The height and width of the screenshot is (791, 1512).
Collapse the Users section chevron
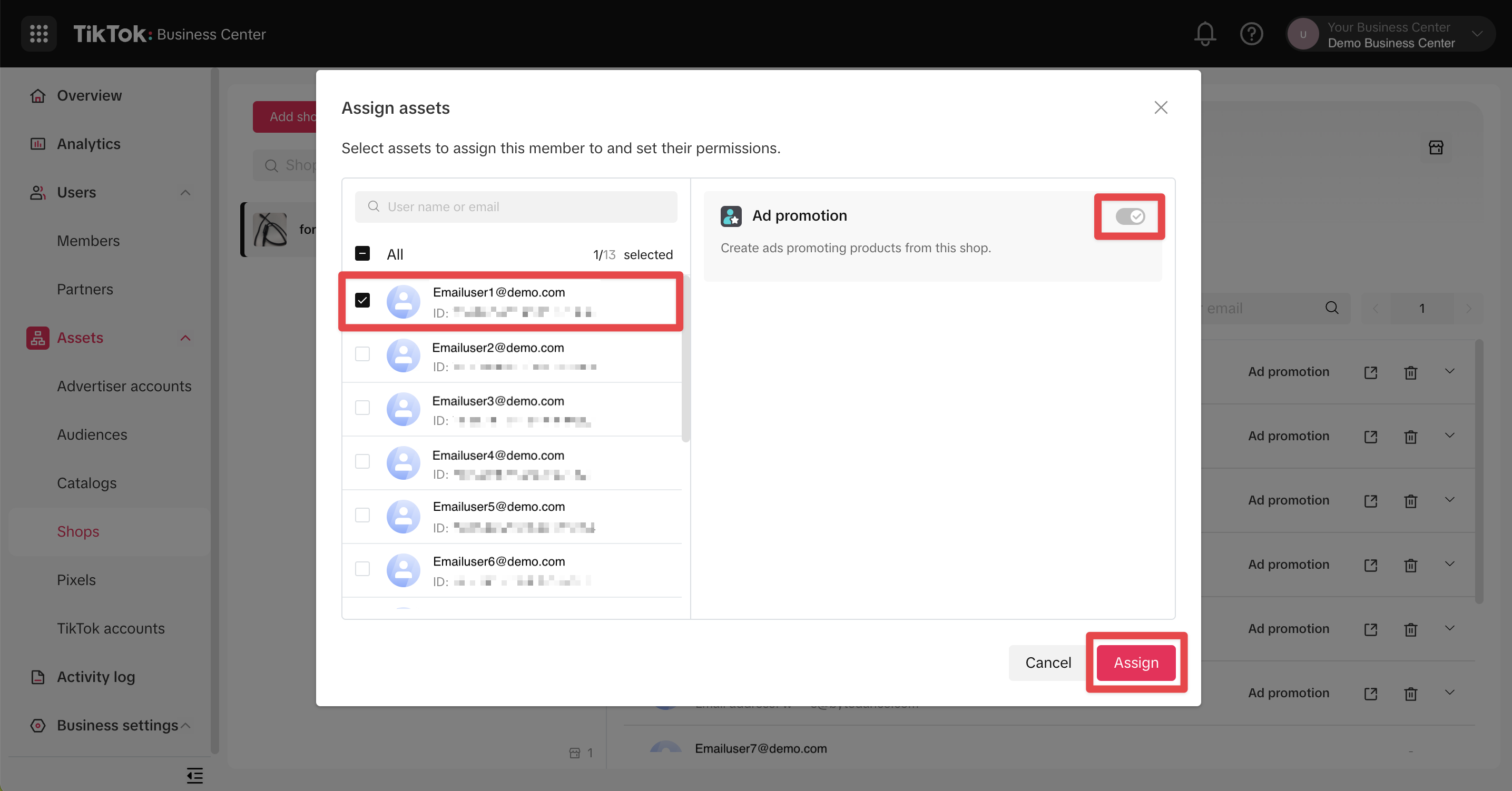(x=185, y=192)
